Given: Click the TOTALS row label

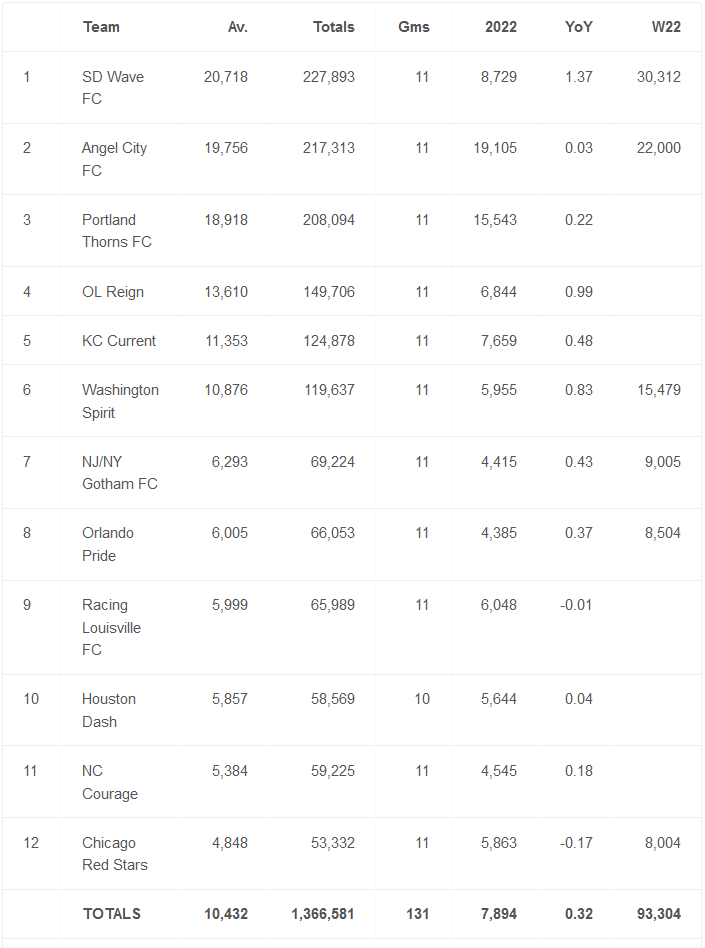Looking at the screenshot, I should [112, 914].
